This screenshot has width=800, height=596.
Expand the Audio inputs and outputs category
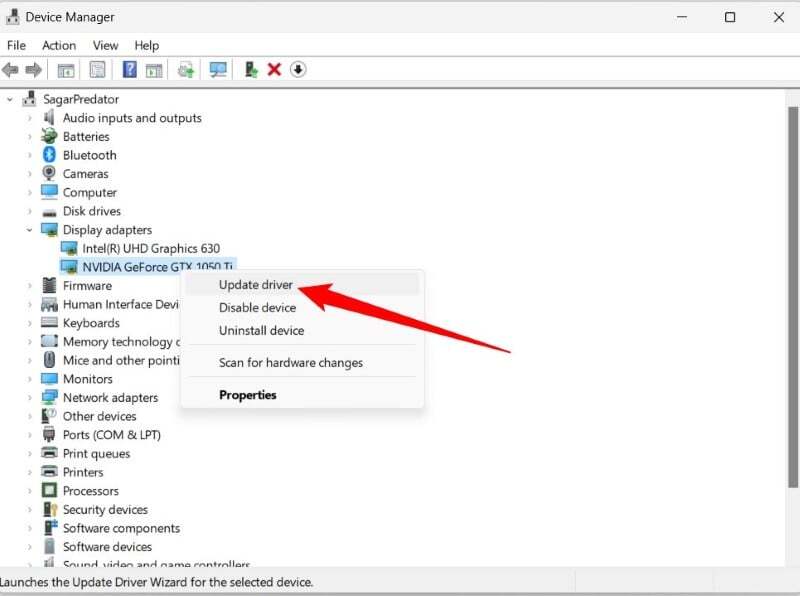30,118
